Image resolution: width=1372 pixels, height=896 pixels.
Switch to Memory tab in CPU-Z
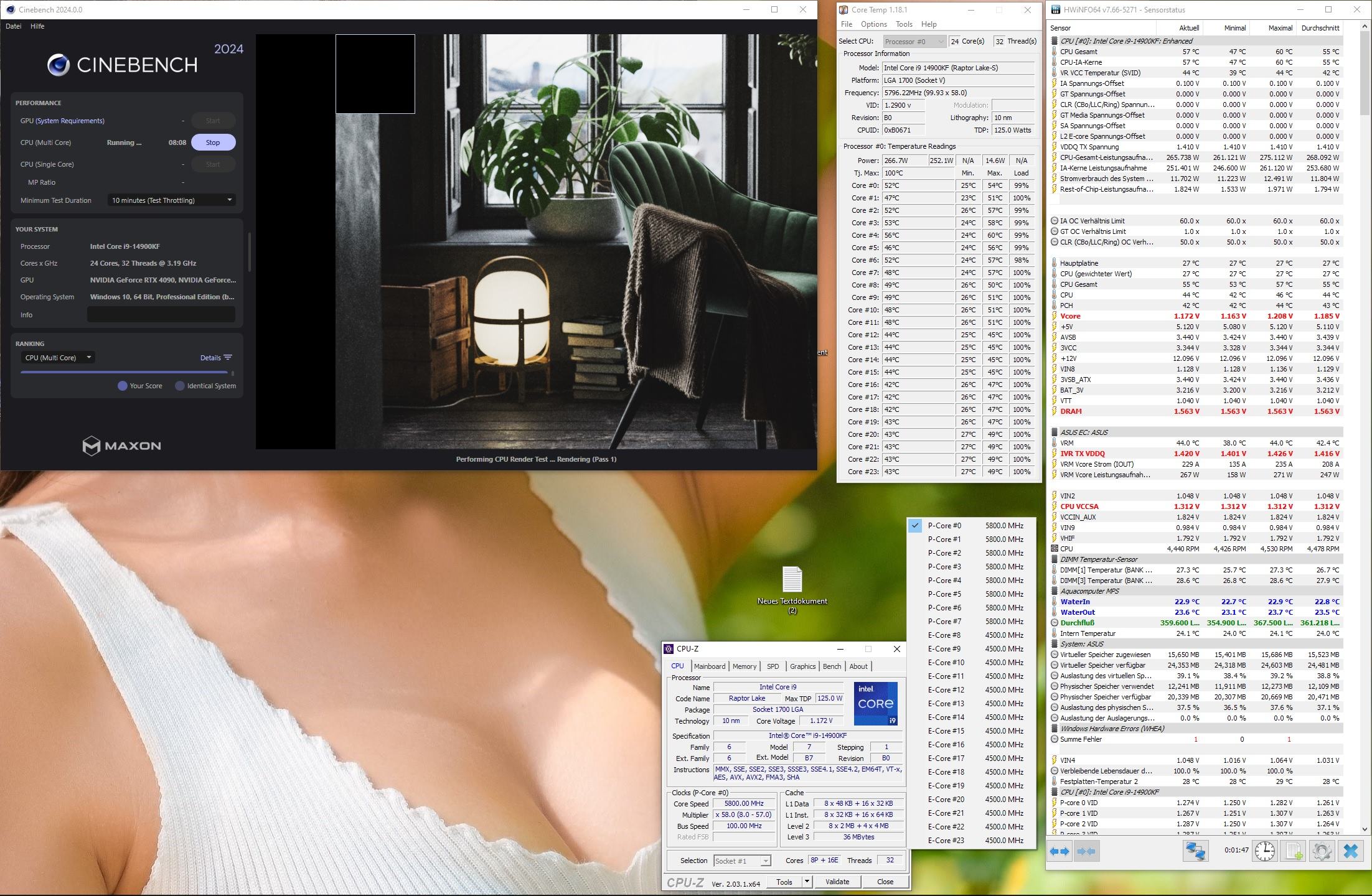click(744, 666)
